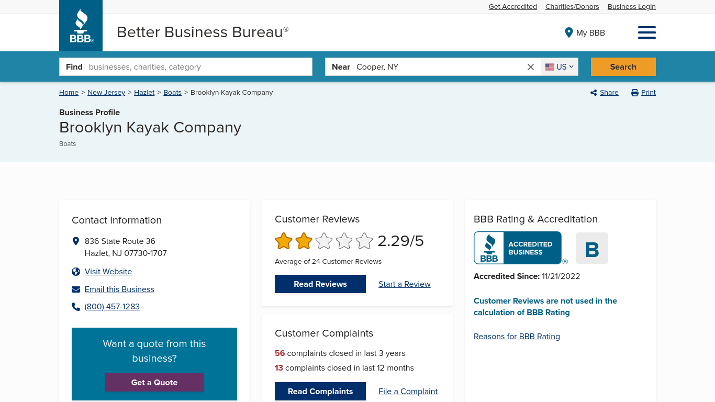Click the 2.29/5 rating score
Viewport: 715px width, 402px height.
[x=400, y=241]
